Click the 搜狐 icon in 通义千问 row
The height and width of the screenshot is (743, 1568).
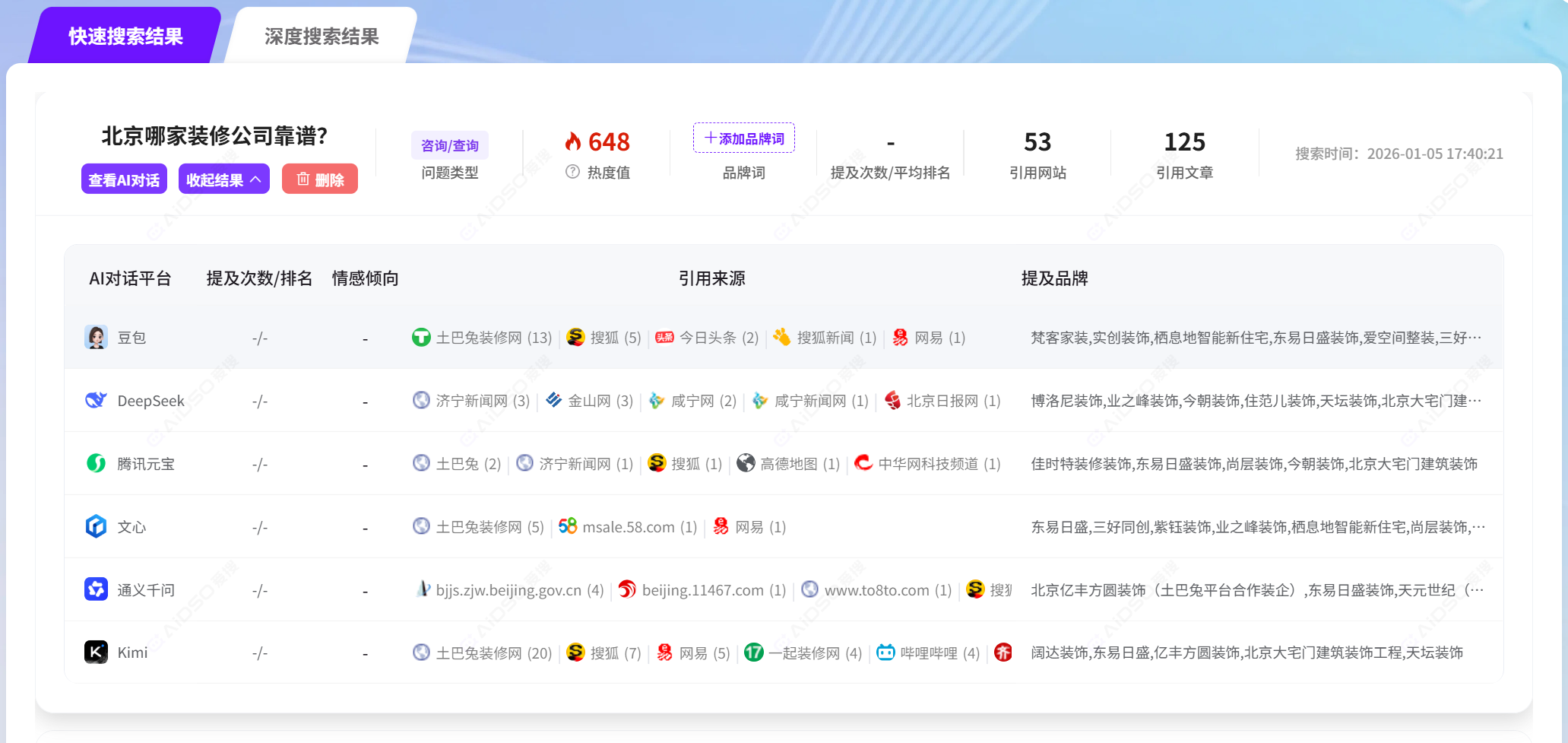click(x=975, y=589)
